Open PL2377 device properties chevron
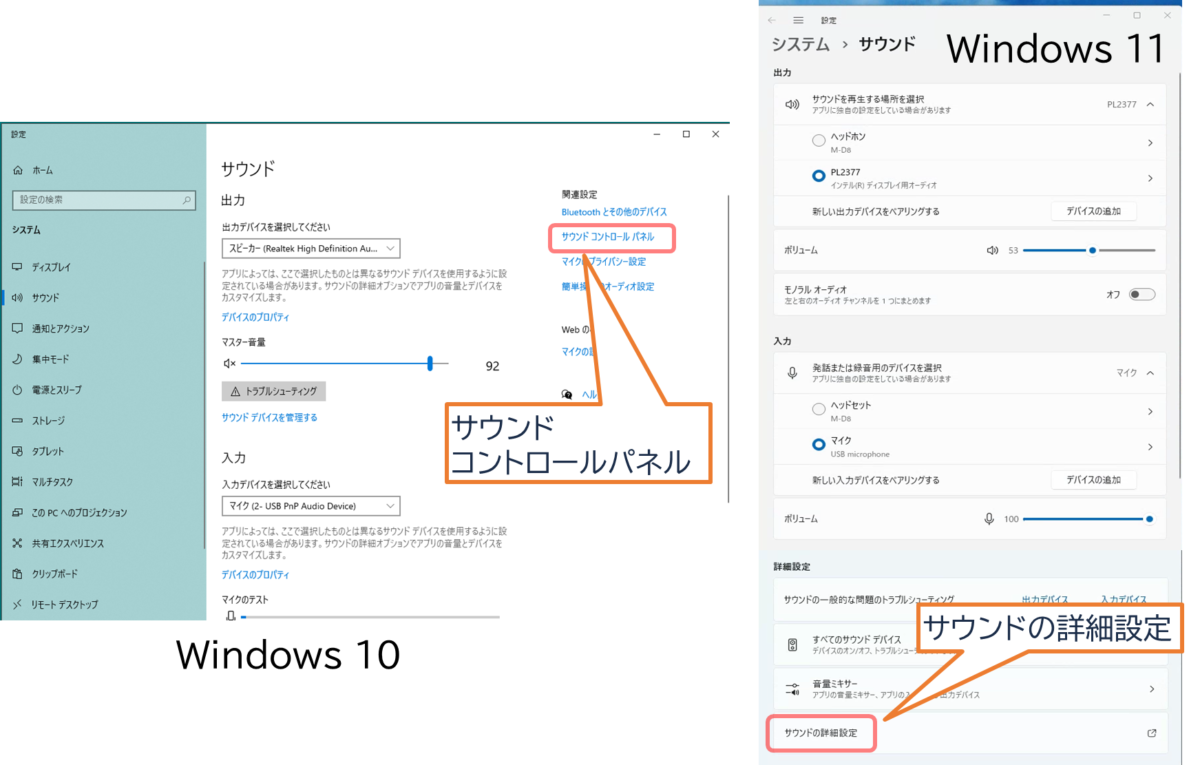Image resolution: width=1200 pixels, height=765 pixels. tap(1151, 178)
